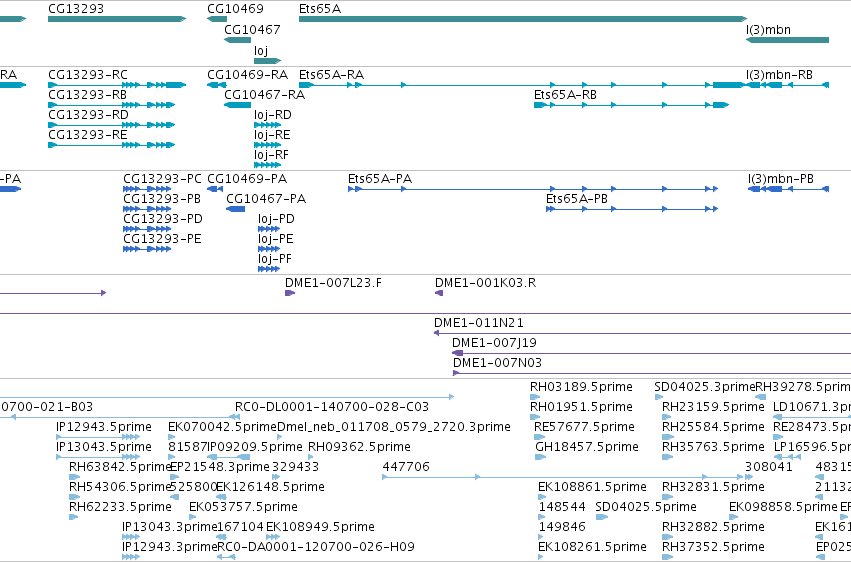Click protein Ets65A-PB
Screen dimensions: 851x562
click(x=576, y=199)
